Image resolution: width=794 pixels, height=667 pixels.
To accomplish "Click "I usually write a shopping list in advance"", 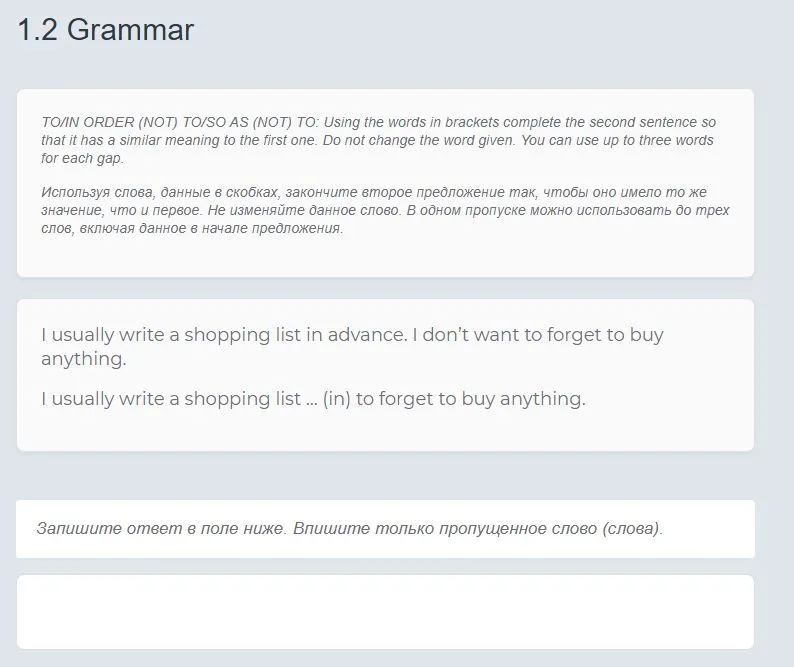I will tap(224, 335).
